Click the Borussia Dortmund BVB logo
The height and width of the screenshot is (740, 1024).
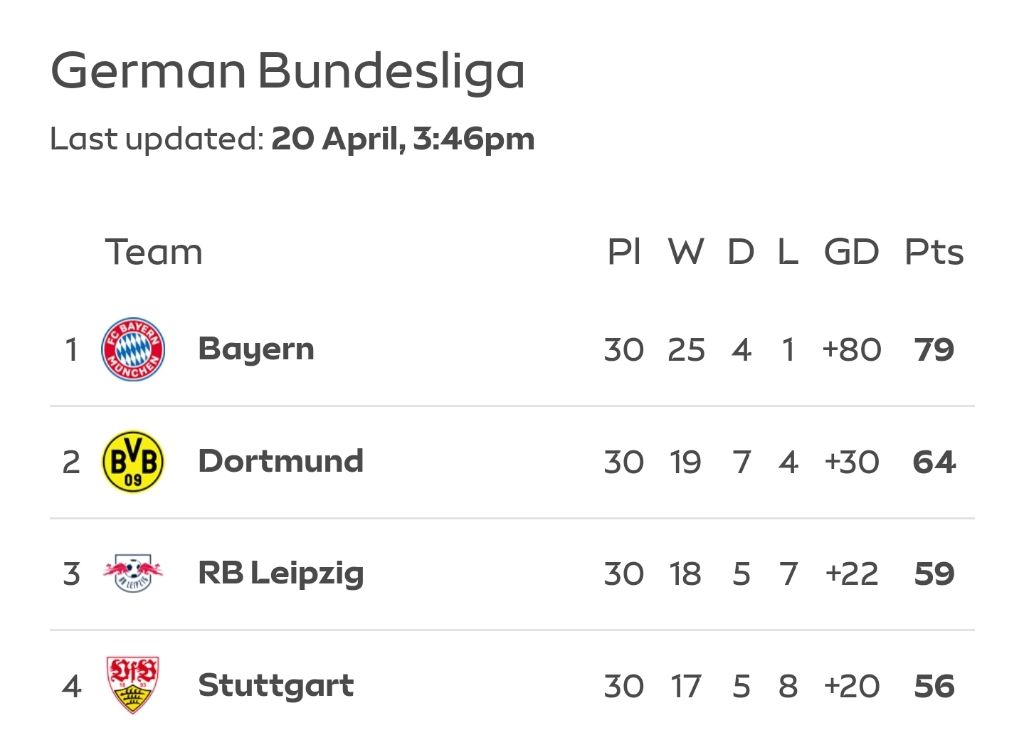133,462
